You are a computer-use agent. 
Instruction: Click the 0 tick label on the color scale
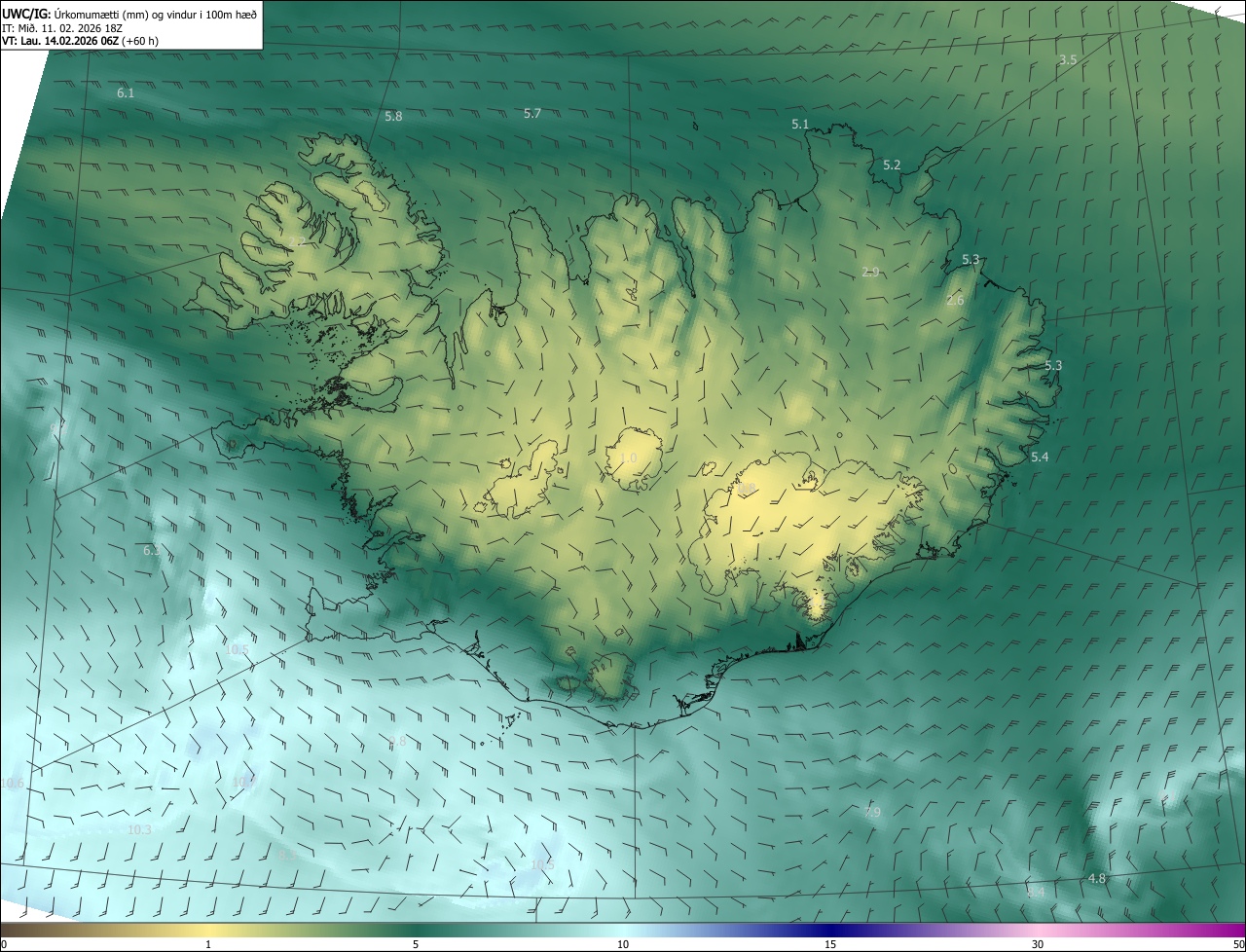point(4,944)
